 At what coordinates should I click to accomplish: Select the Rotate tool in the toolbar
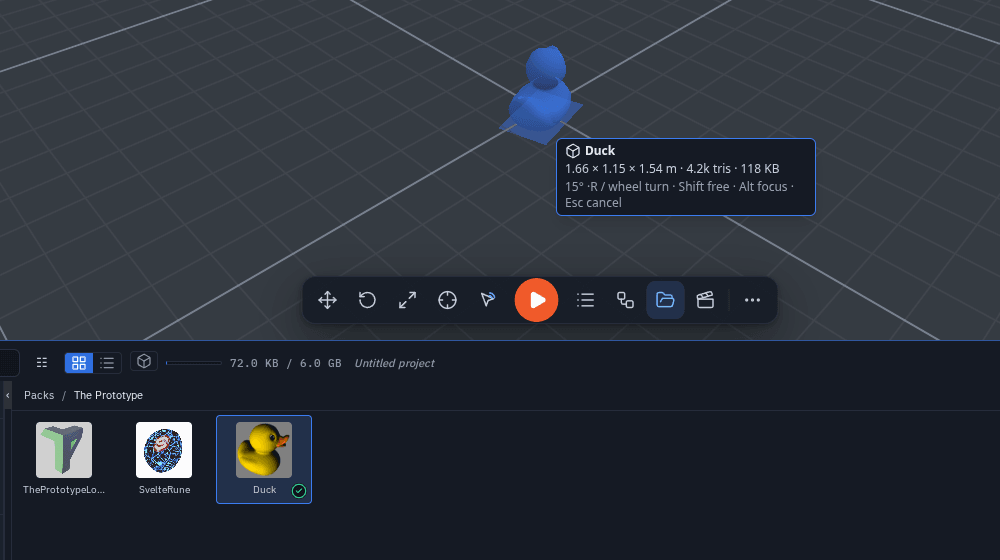click(x=367, y=300)
